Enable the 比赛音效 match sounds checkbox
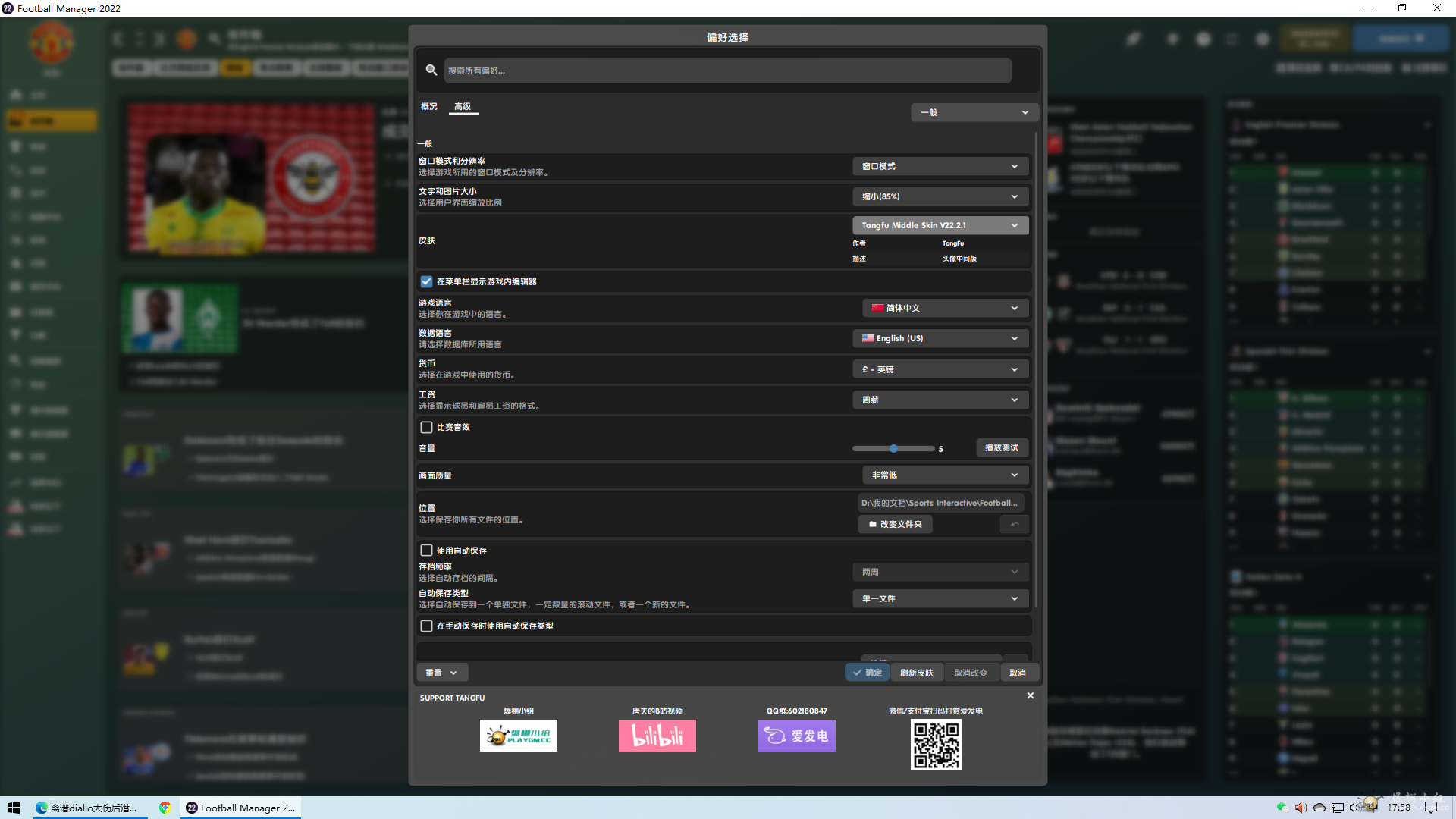The height and width of the screenshot is (819, 1456). point(427,427)
